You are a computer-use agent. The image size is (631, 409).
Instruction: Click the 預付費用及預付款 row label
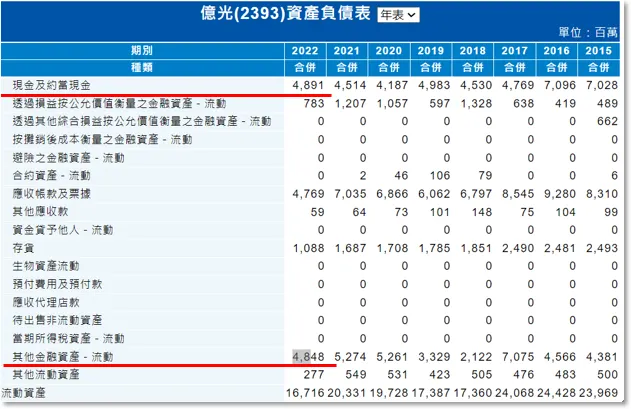tap(57, 284)
